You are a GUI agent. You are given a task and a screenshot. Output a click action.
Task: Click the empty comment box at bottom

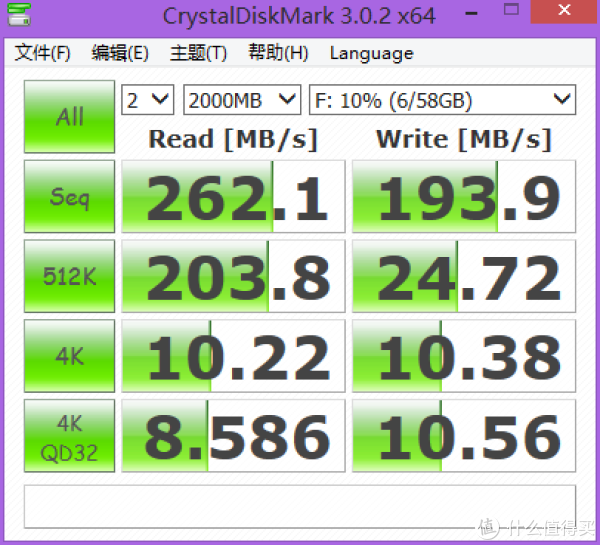coord(300,507)
